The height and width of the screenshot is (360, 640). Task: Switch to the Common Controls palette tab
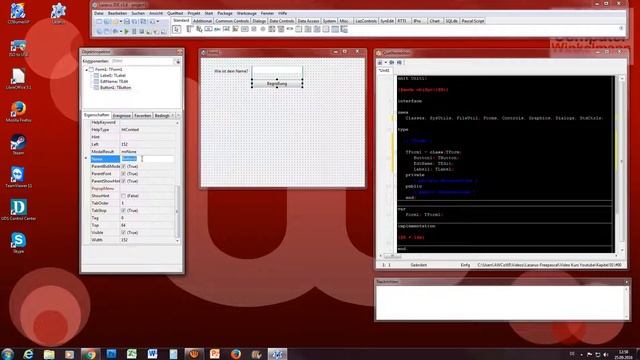[232, 21]
